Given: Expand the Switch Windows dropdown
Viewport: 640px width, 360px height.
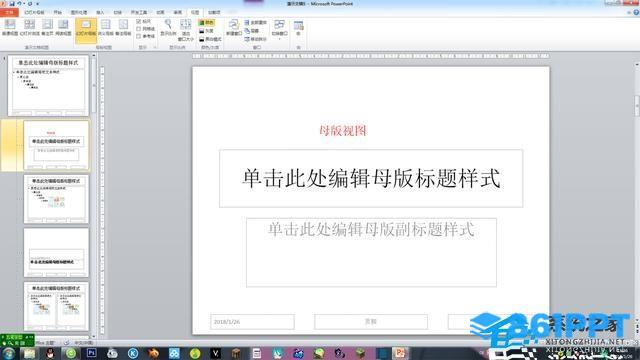Looking at the screenshot, I should coord(279,29).
